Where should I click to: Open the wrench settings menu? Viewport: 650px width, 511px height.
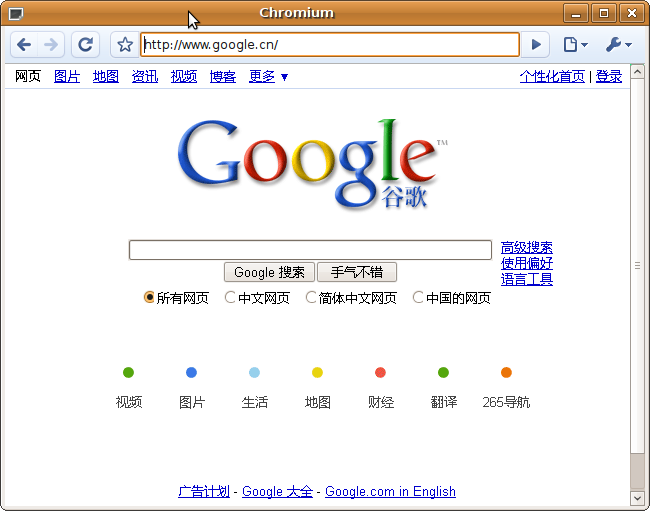(618, 44)
